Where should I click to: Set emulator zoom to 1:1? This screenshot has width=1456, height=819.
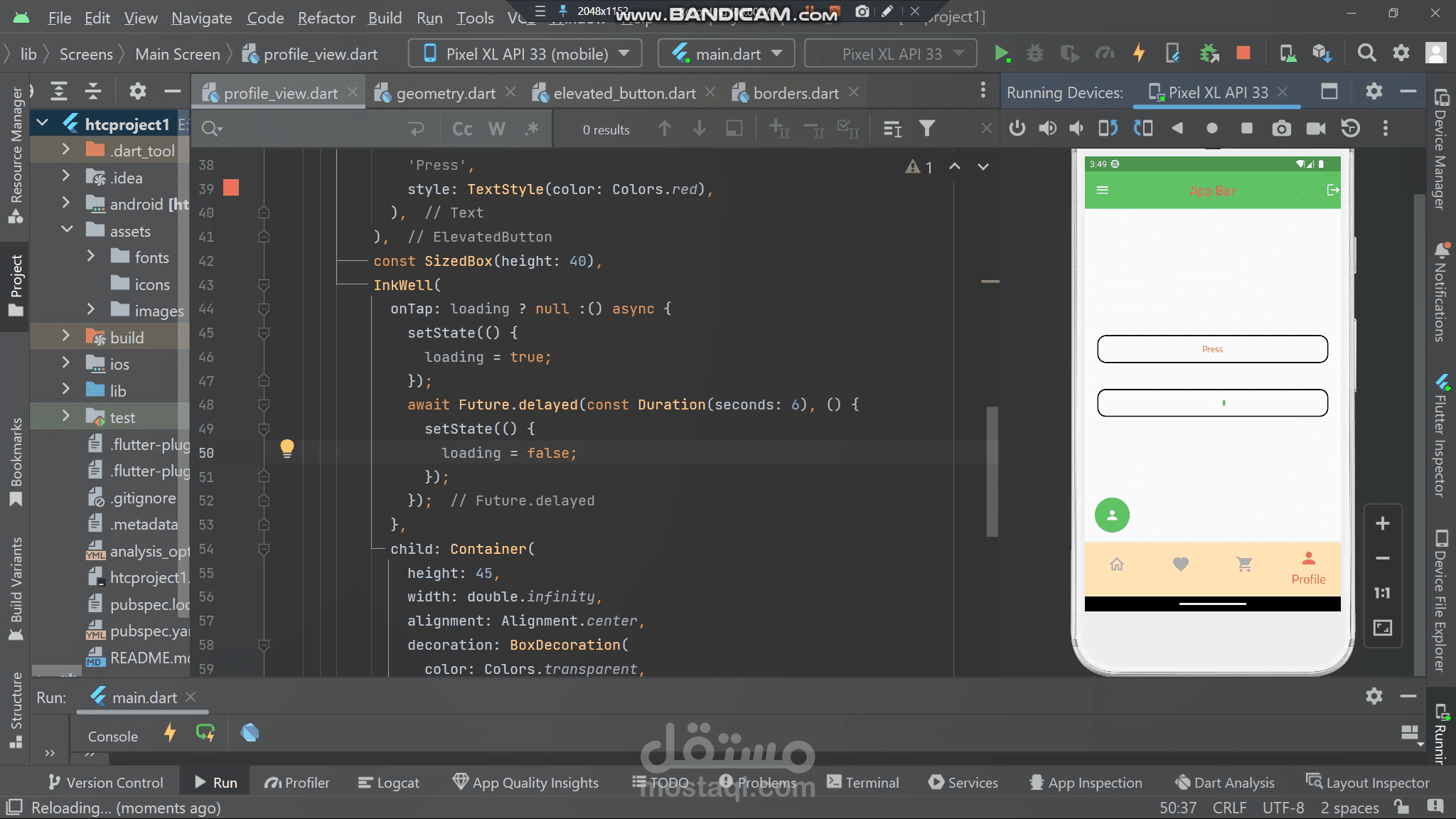[x=1382, y=593]
